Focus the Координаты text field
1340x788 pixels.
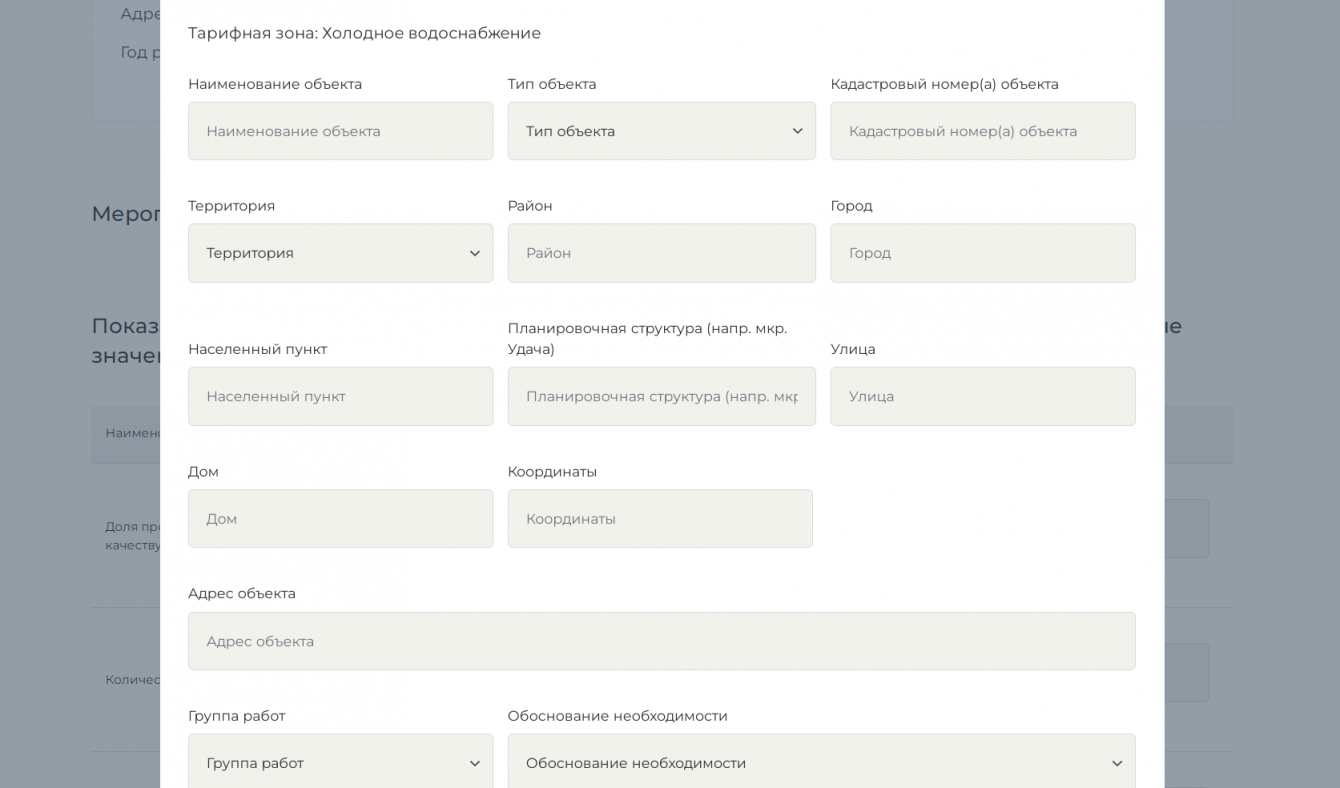[660, 519]
